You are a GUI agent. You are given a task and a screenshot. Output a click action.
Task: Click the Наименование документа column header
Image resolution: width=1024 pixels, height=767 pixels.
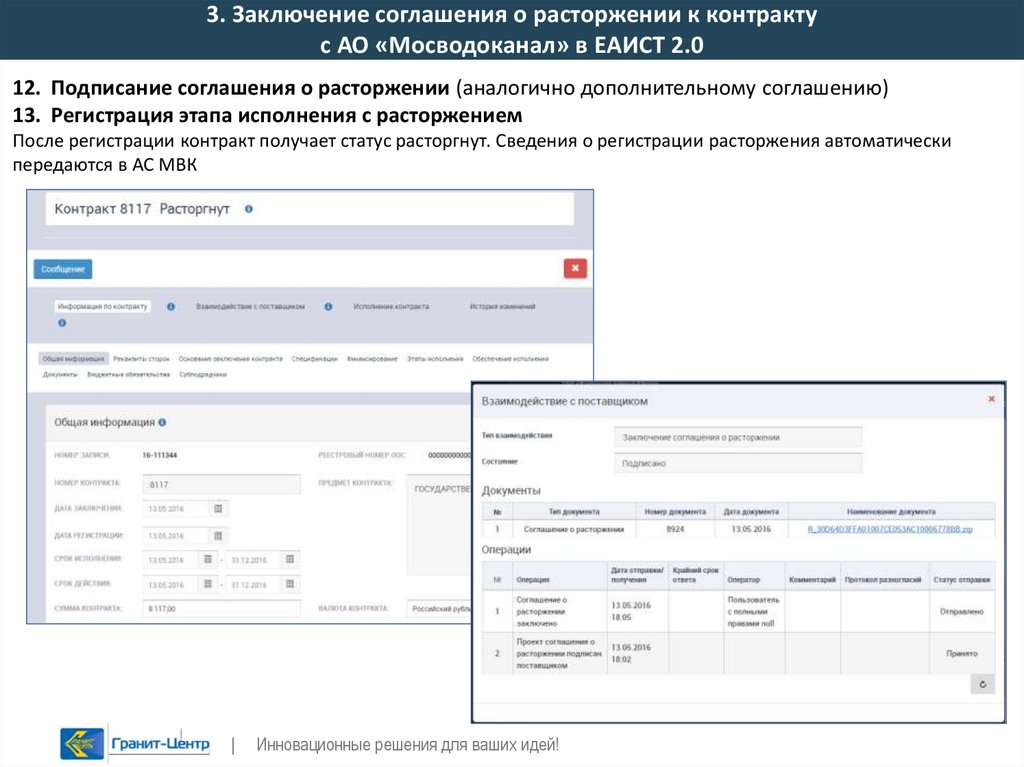click(891, 512)
